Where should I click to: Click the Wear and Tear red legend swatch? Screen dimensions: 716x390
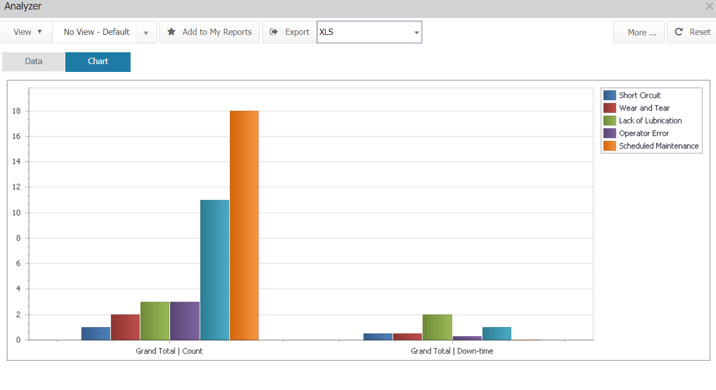[610, 108]
